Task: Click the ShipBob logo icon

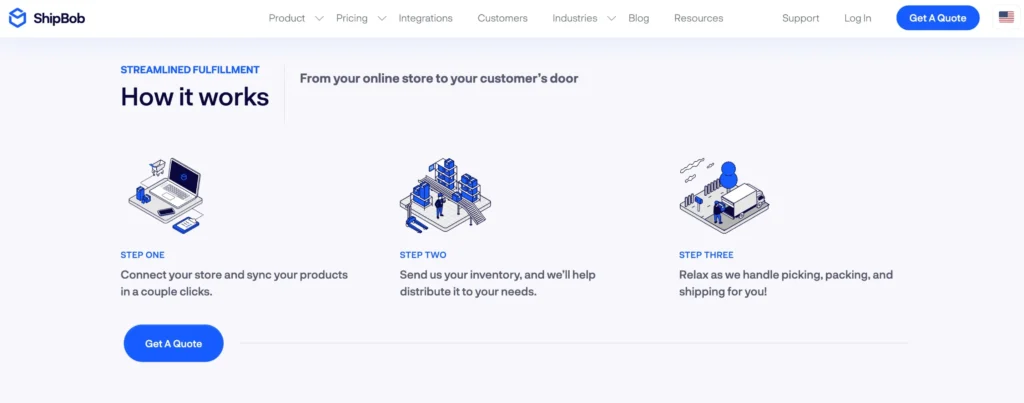Action: pyautogui.click(x=18, y=18)
